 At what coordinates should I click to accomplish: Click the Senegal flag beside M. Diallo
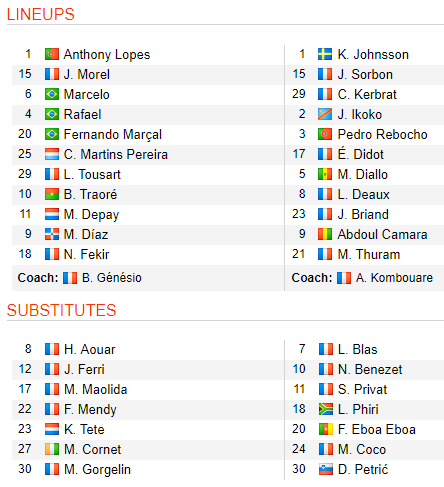click(x=325, y=174)
